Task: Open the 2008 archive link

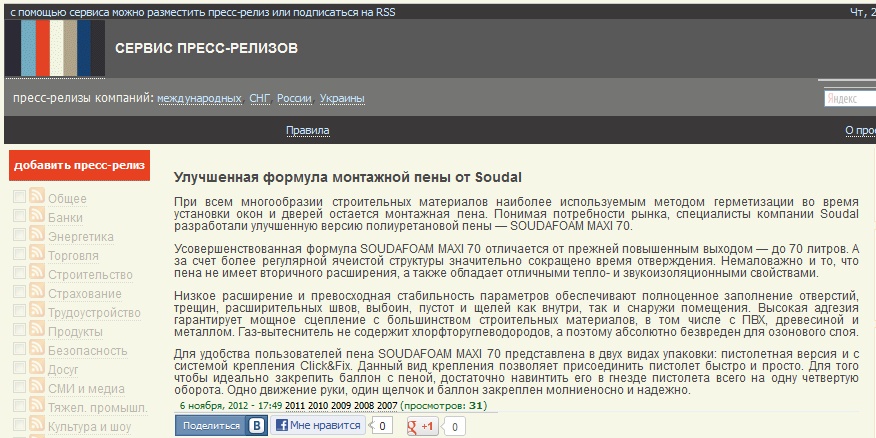Action: pyautogui.click(x=364, y=406)
